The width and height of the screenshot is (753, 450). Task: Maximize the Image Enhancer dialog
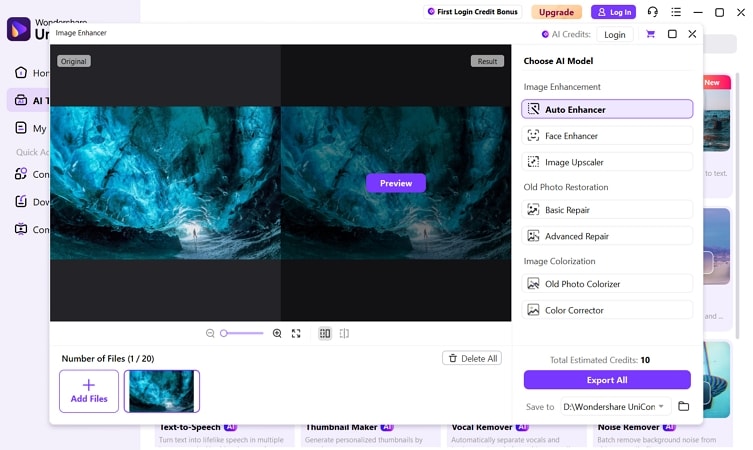pos(672,34)
